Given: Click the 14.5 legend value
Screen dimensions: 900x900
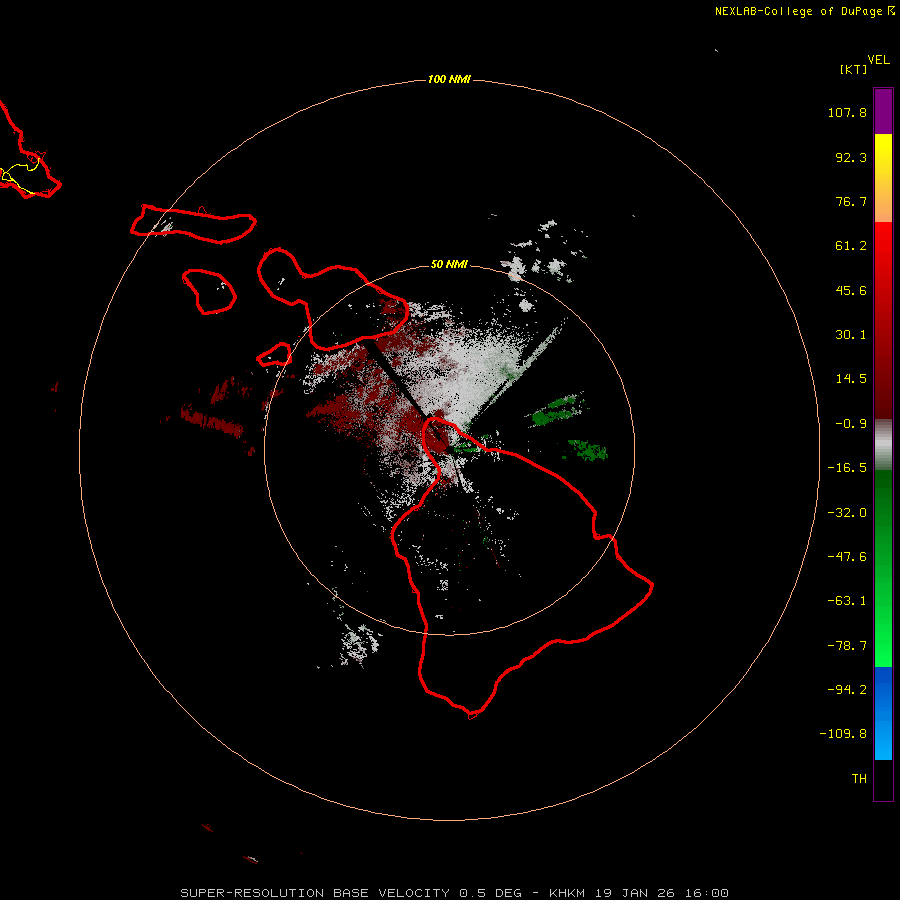Looking at the screenshot, I should pos(851,379).
